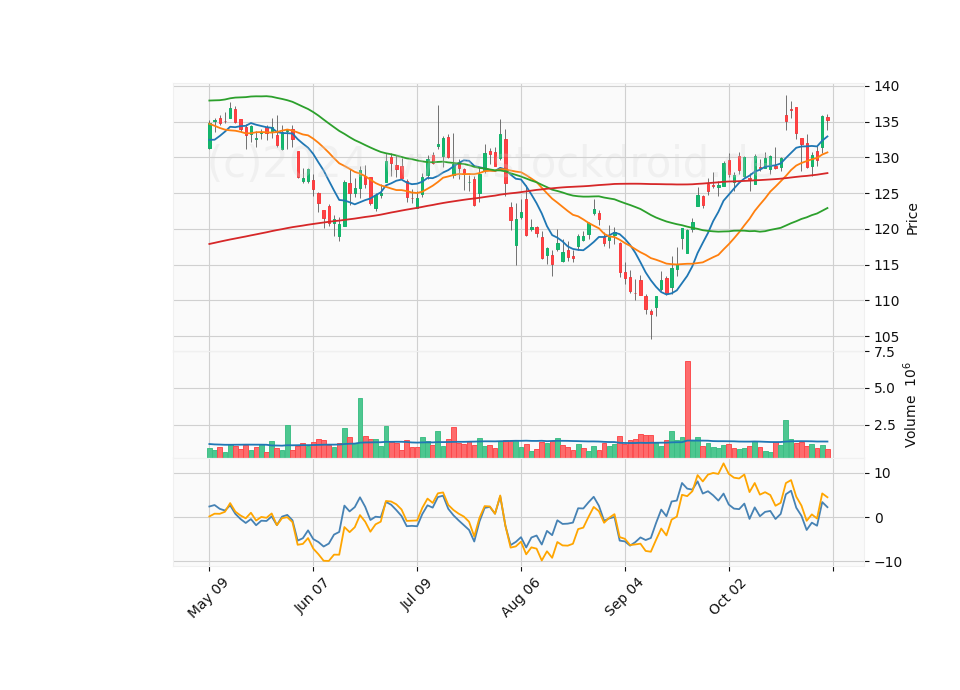This screenshot has width=960, height=690.
Task: Click the 115 price axis tick
Action: tap(887, 265)
